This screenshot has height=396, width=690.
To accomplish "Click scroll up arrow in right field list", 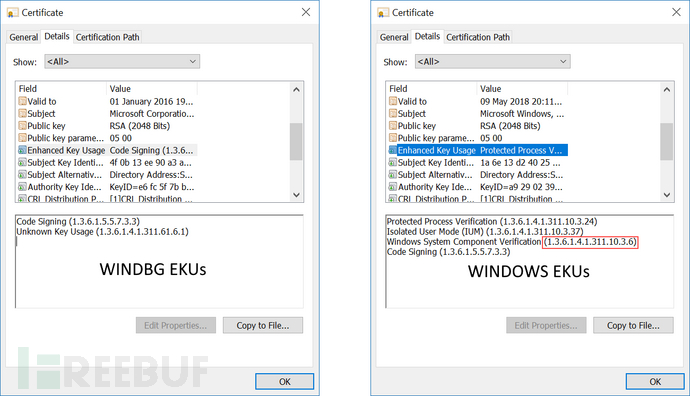I will pyautogui.click(x=667, y=90).
